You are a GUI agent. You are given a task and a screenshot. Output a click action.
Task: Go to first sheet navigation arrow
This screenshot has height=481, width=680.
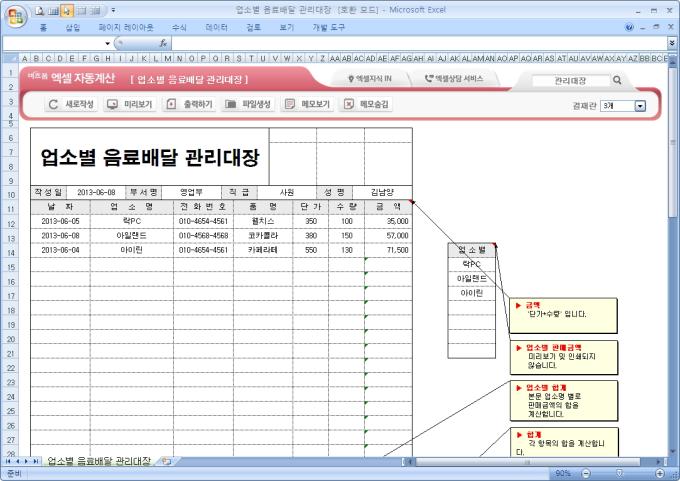point(8,461)
